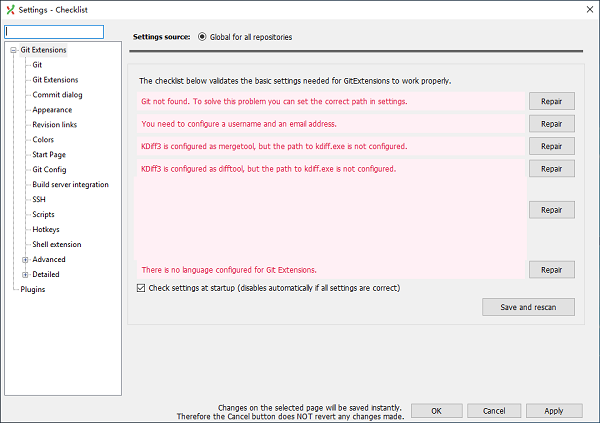
Task: Open Hotkeys settings page
Action: pyautogui.click(x=46, y=229)
